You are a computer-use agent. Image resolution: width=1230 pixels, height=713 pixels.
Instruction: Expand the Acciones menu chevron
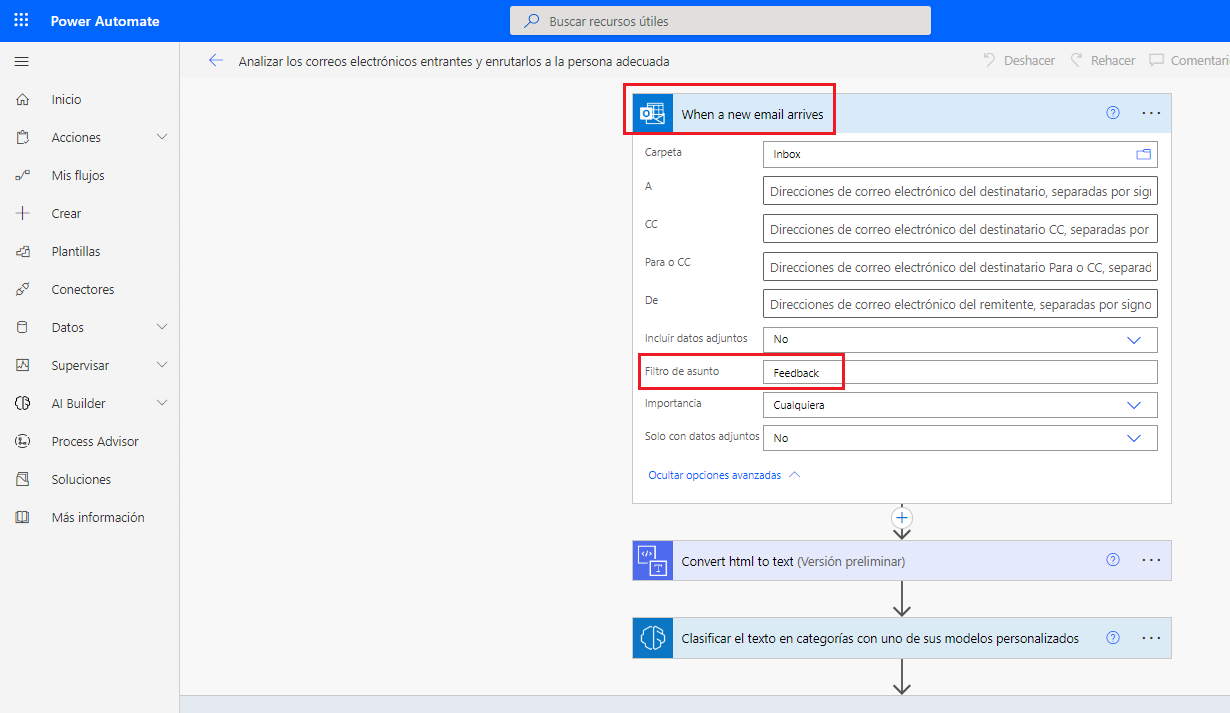coord(162,137)
